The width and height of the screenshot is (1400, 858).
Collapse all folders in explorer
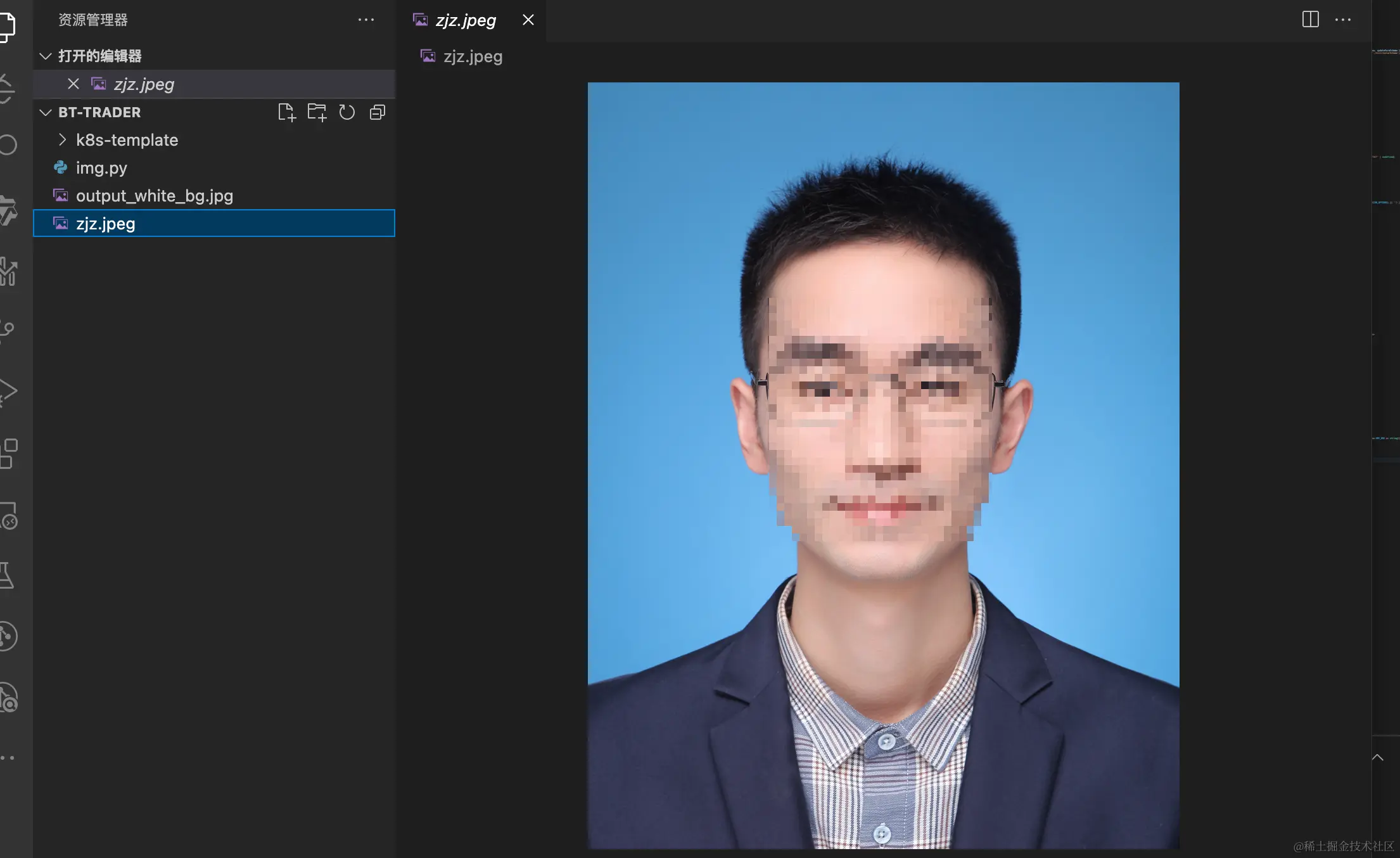(378, 112)
